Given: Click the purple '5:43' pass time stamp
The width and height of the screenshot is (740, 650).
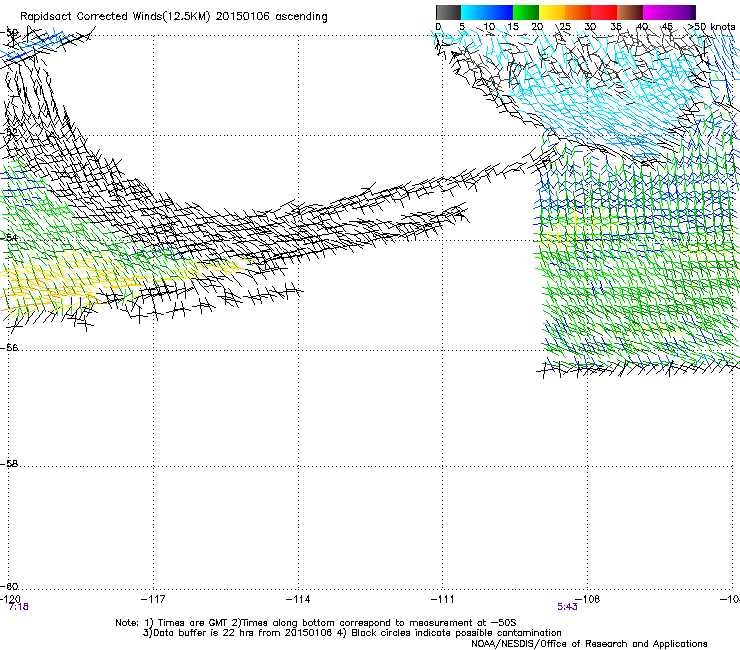Looking at the screenshot, I should coord(567,607).
